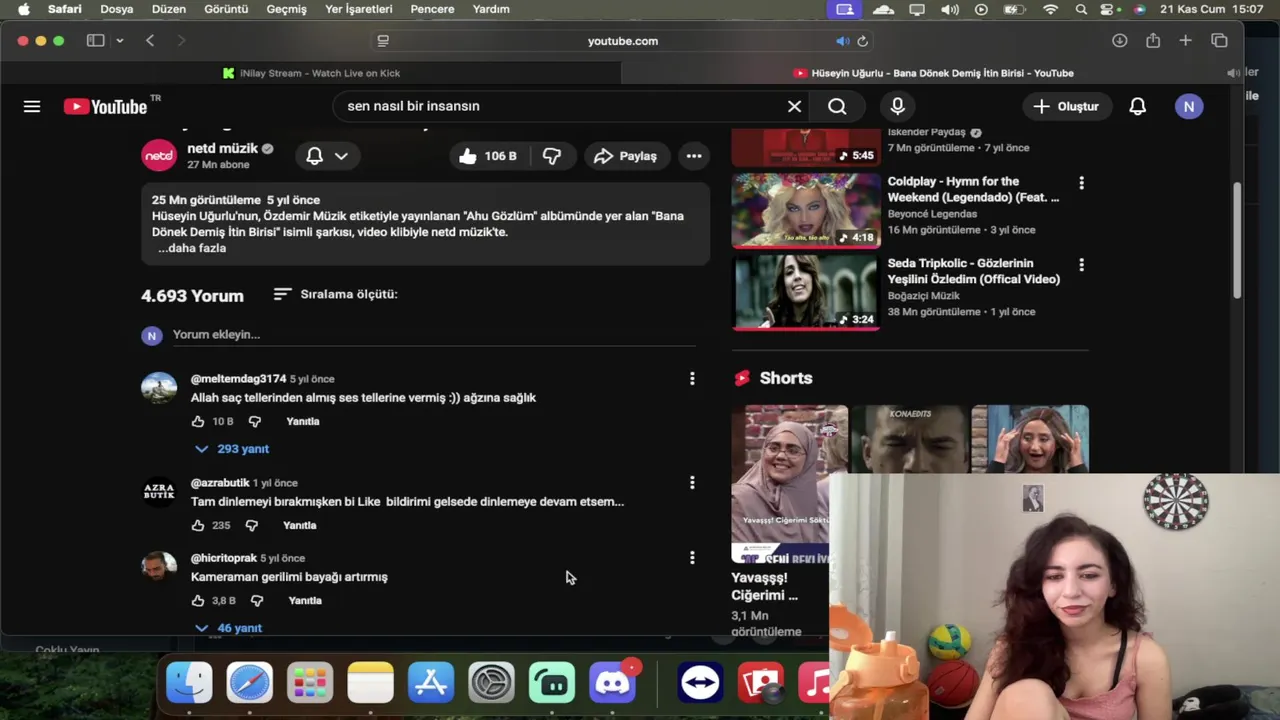This screenshot has height=720, width=1280.
Task: Toggle Safari sidebar button
Action: pos(95,41)
